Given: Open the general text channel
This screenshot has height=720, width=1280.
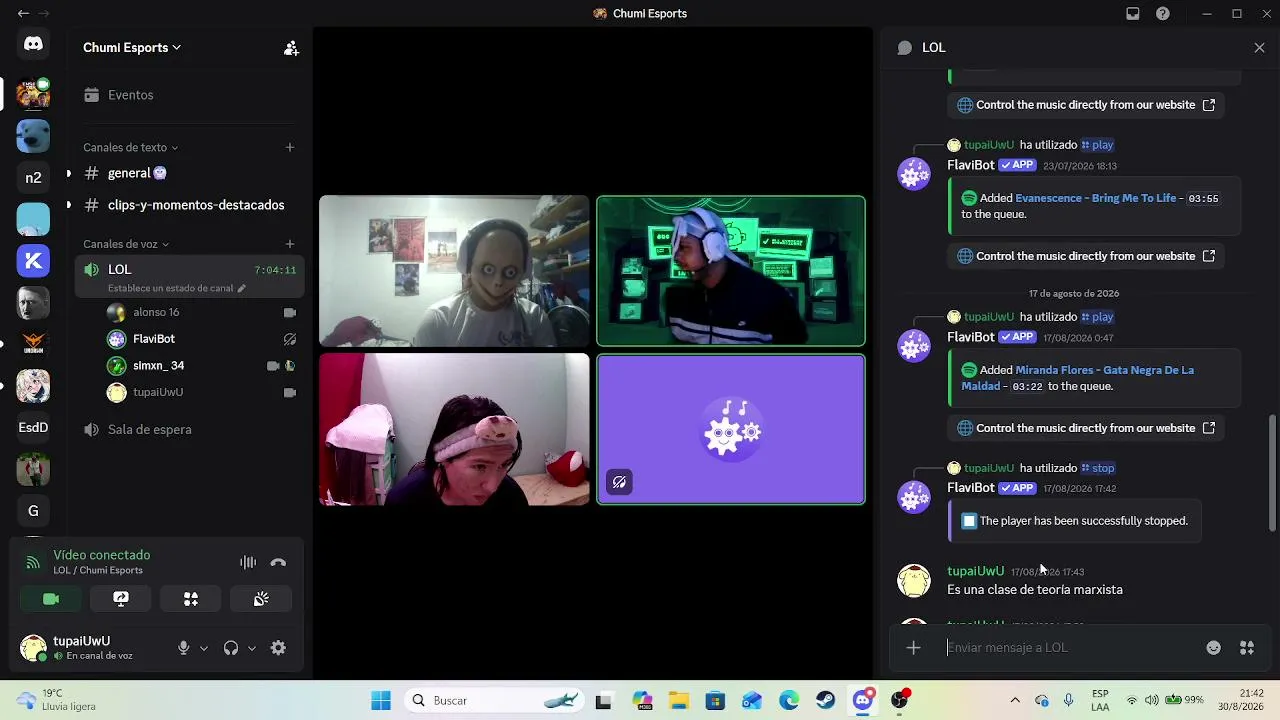Looking at the screenshot, I should [x=190, y=173].
